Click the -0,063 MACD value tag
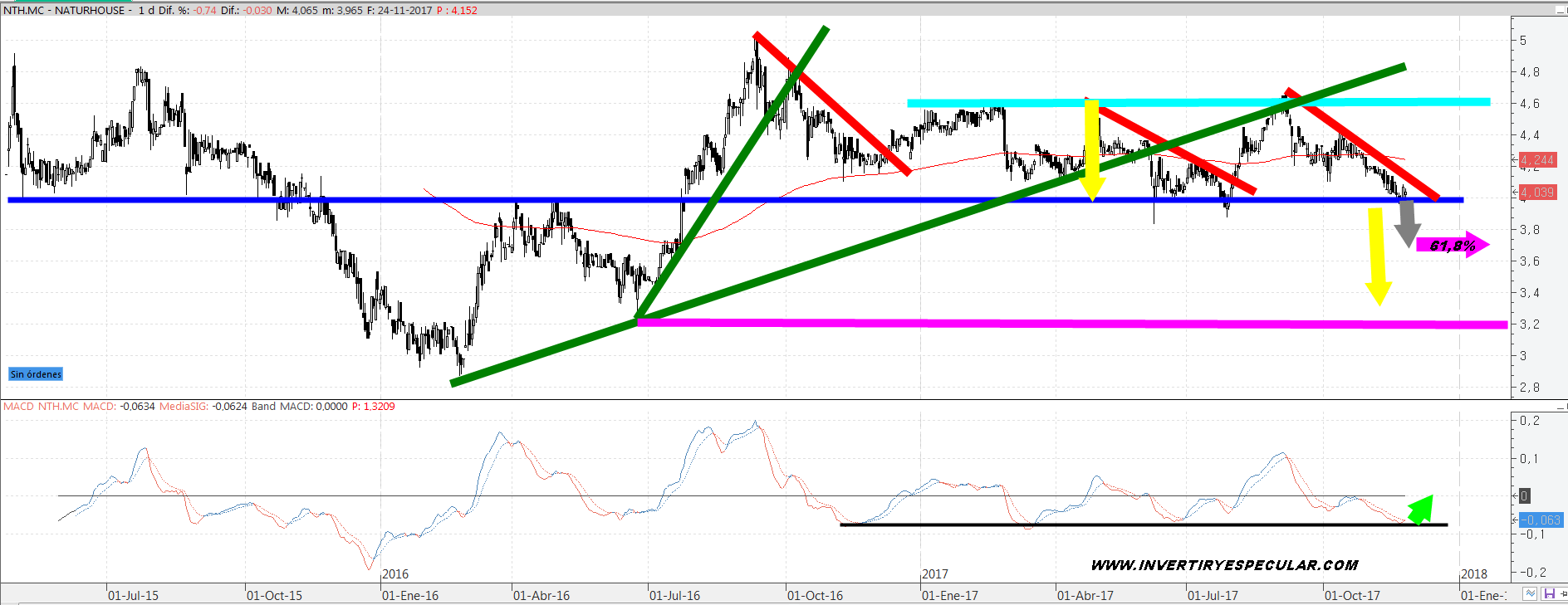Image resolution: width=1568 pixels, height=605 pixels. pyautogui.click(x=1540, y=520)
